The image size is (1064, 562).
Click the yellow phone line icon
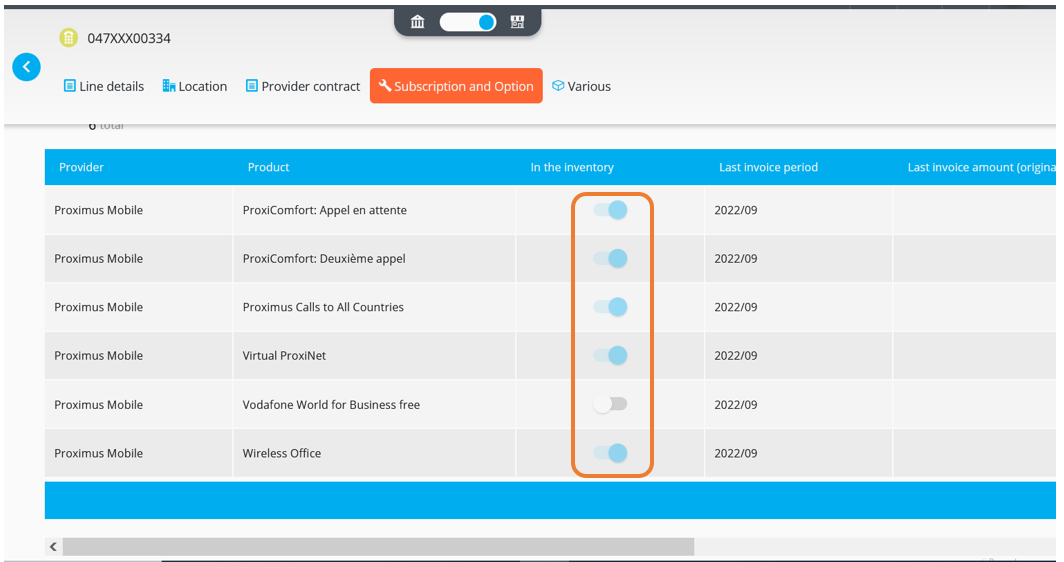[x=69, y=38]
